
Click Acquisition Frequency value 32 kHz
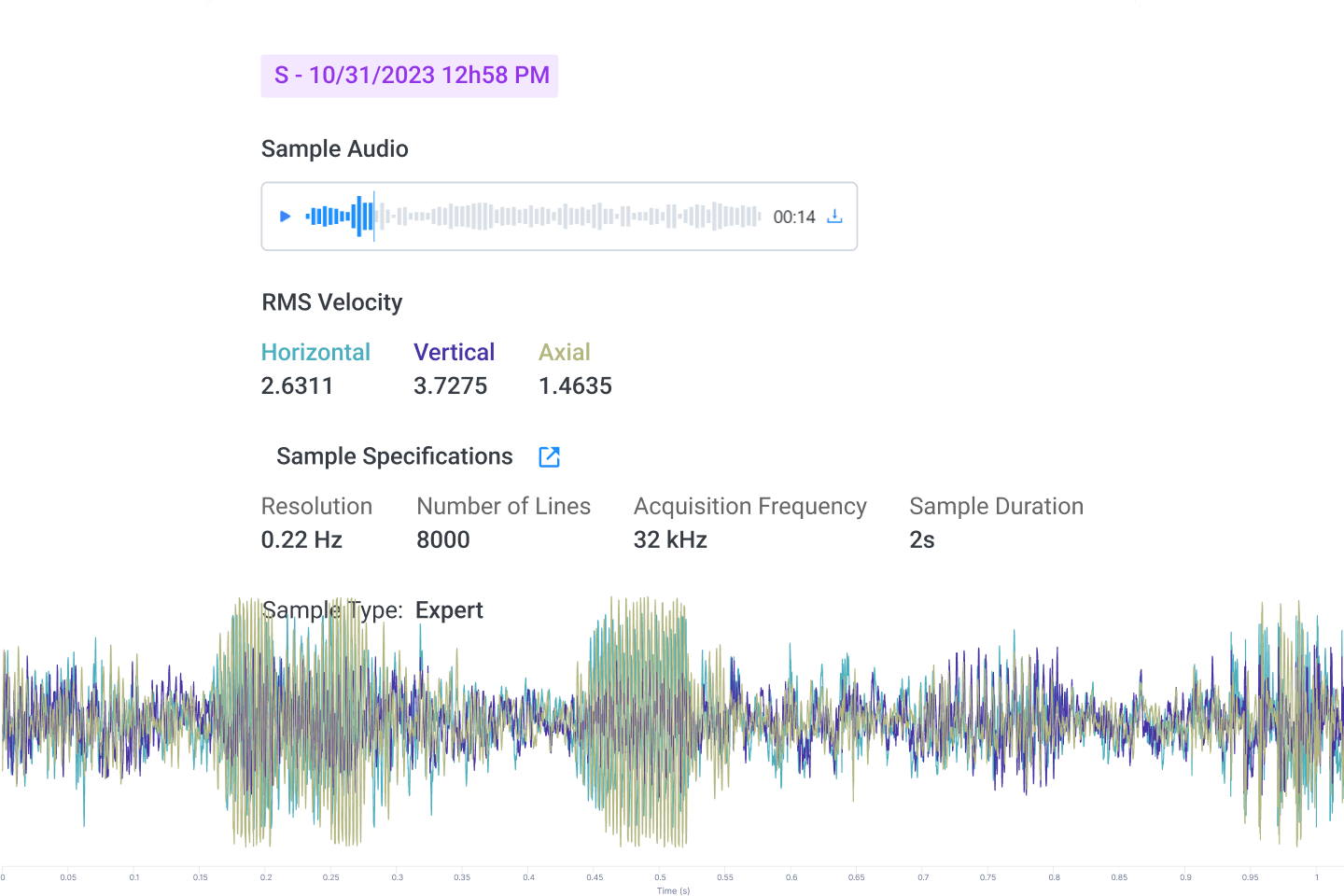tap(670, 539)
